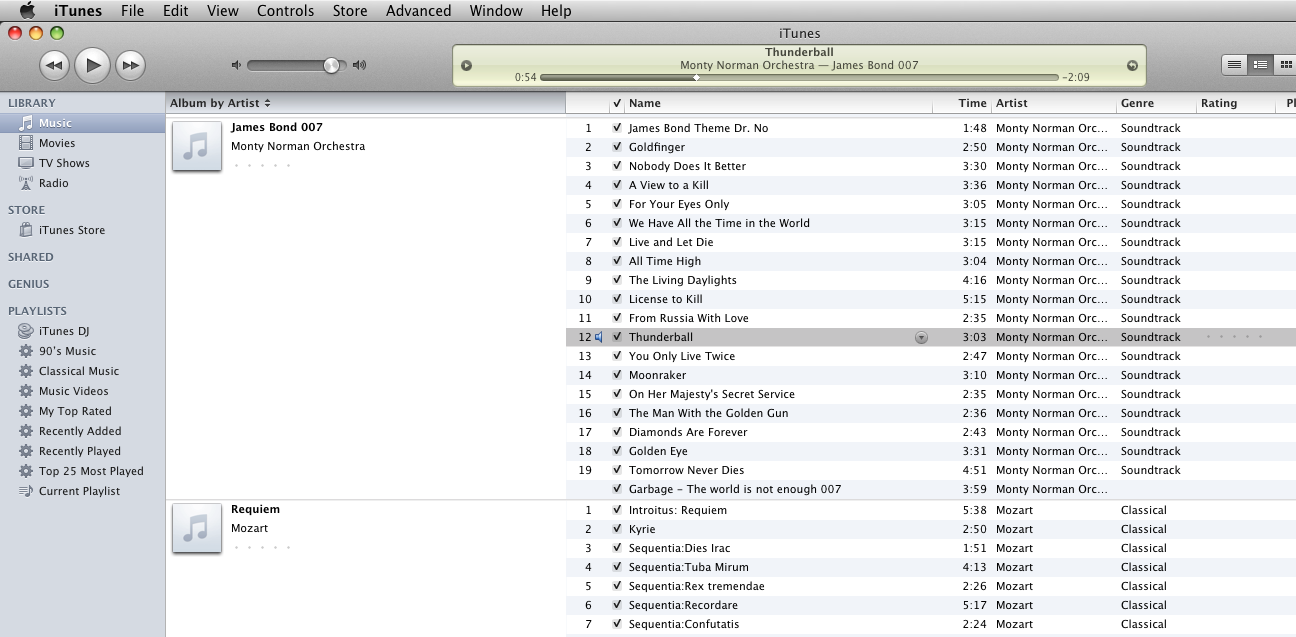Open the File menu
This screenshot has width=1296, height=637.
click(132, 10)
